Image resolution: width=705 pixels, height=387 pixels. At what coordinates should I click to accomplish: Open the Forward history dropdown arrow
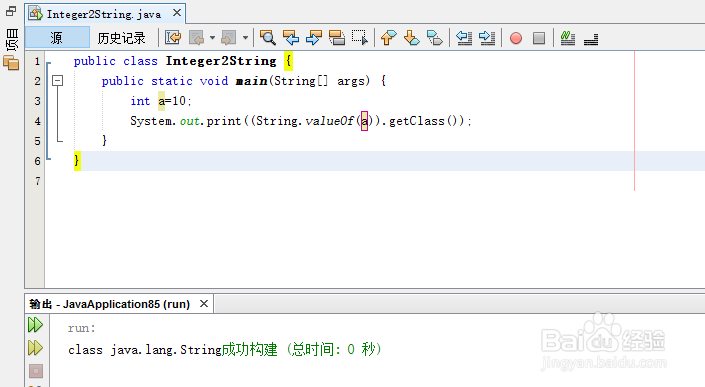pos(245,38)
